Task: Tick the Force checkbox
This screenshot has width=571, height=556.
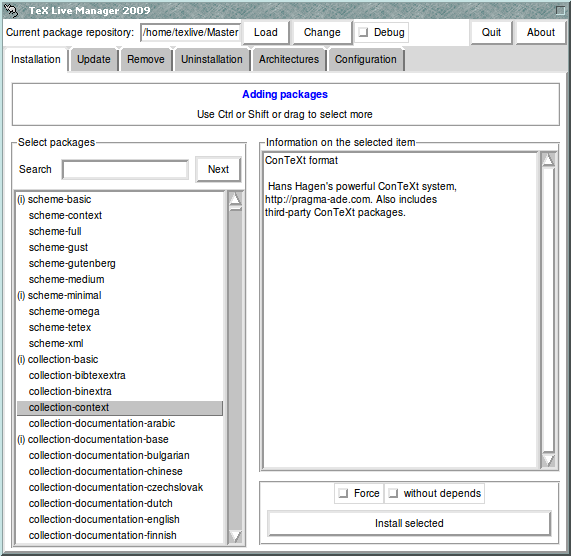Action: pyautogui.click(x=343, y=493)
